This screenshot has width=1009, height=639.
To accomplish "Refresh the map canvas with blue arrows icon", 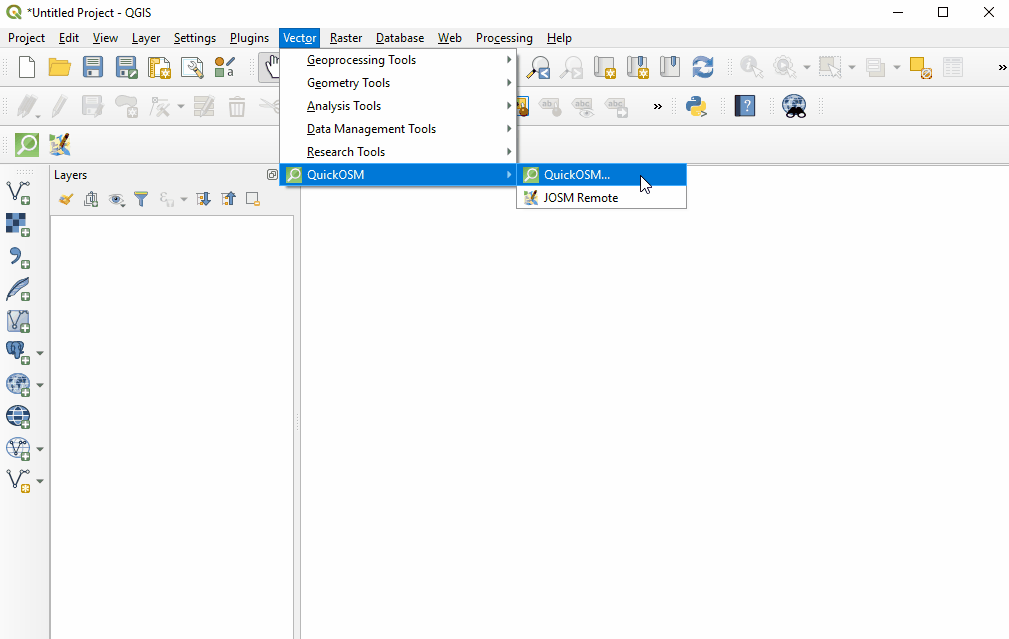I will [703, 67].
